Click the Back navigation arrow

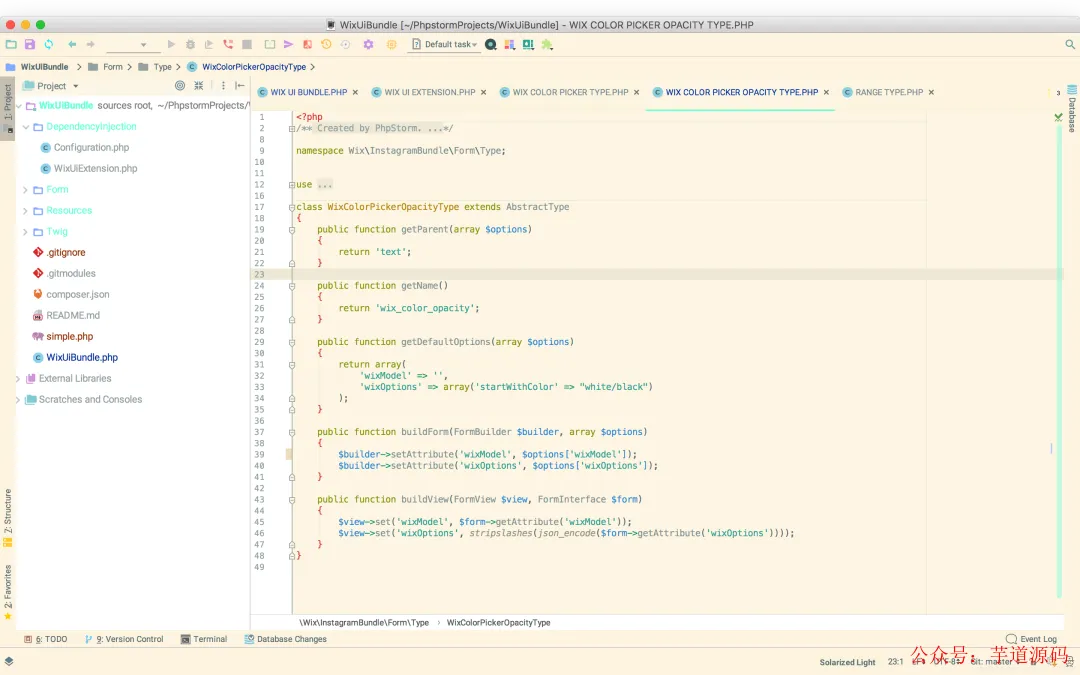click(x=72, y=45)
